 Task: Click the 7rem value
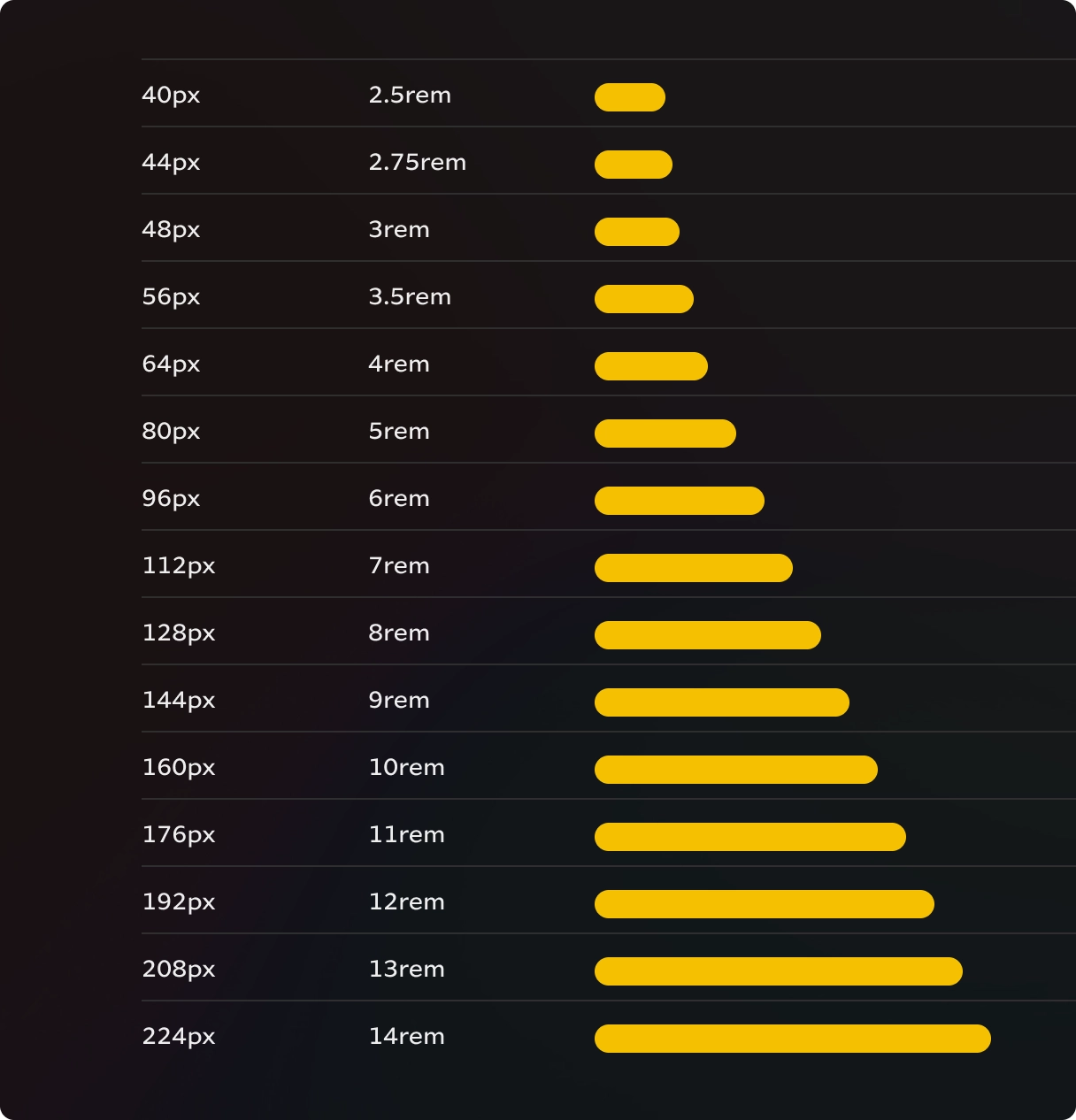click(399, 565)
